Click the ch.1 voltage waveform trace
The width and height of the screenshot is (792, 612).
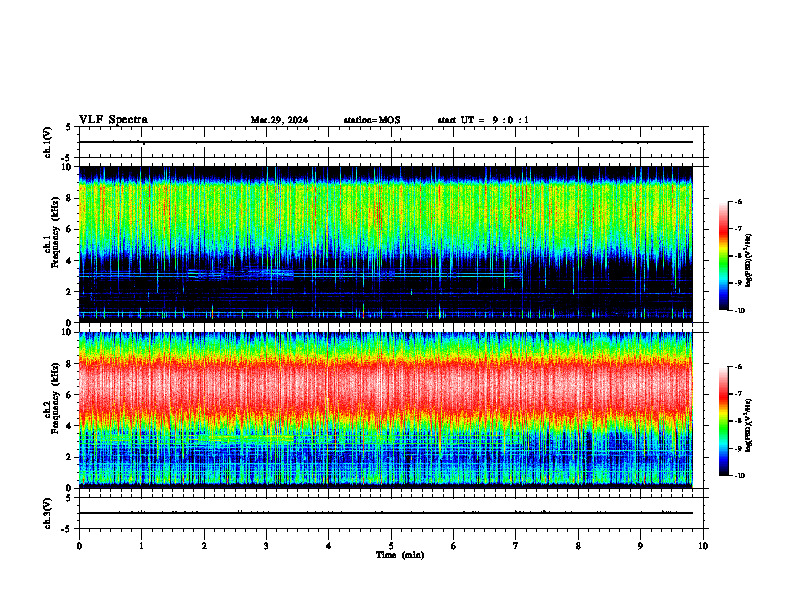click(385, 142)
